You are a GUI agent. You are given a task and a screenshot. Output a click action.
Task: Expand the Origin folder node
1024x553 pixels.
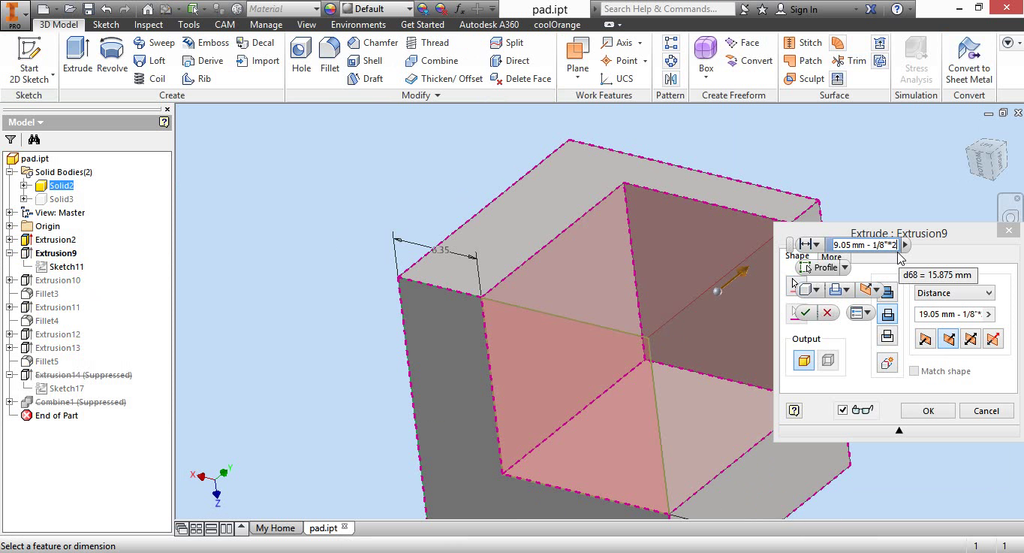(10, 226)
